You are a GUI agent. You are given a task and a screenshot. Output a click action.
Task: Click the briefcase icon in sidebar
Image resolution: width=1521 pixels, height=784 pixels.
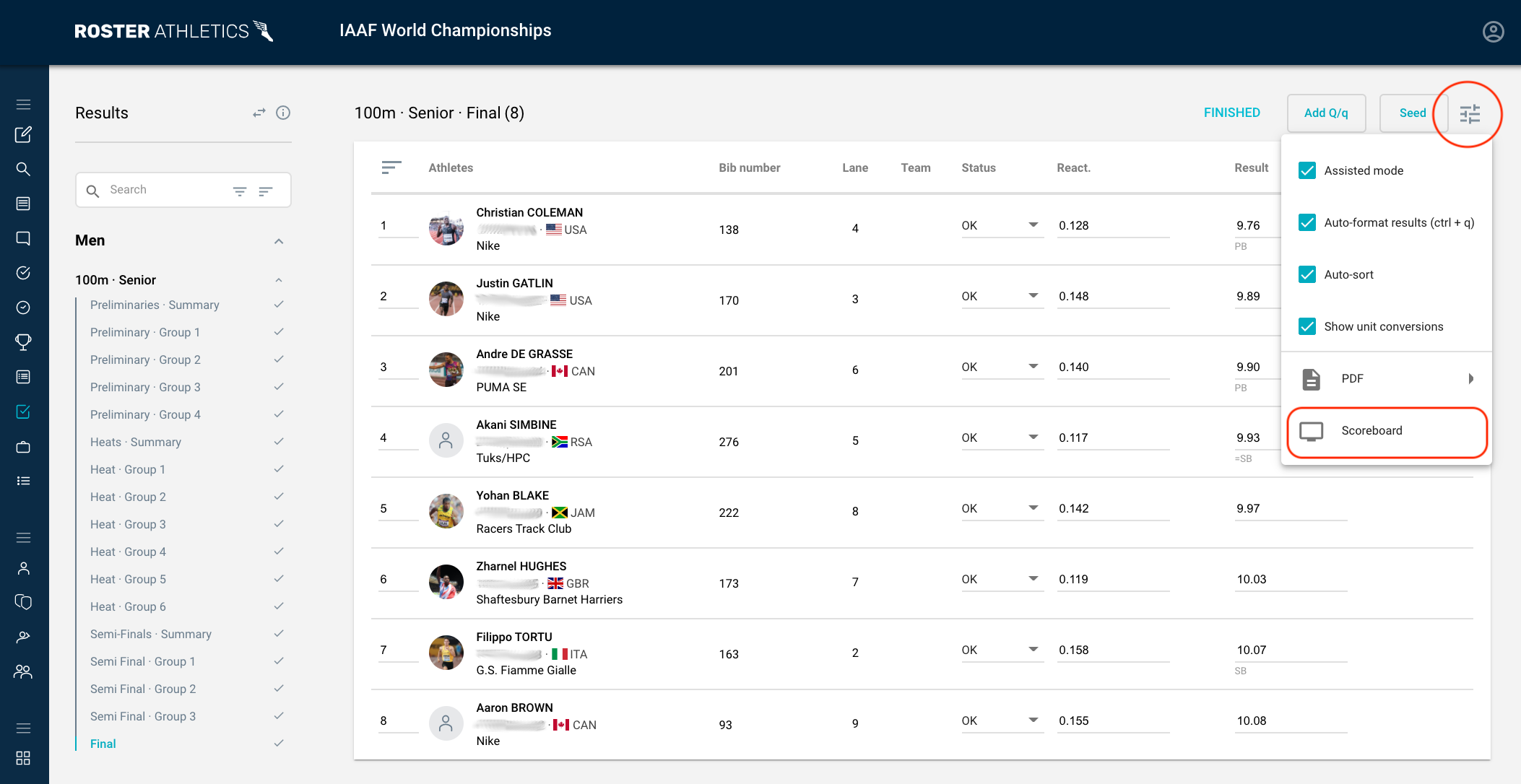pos(23,447)
